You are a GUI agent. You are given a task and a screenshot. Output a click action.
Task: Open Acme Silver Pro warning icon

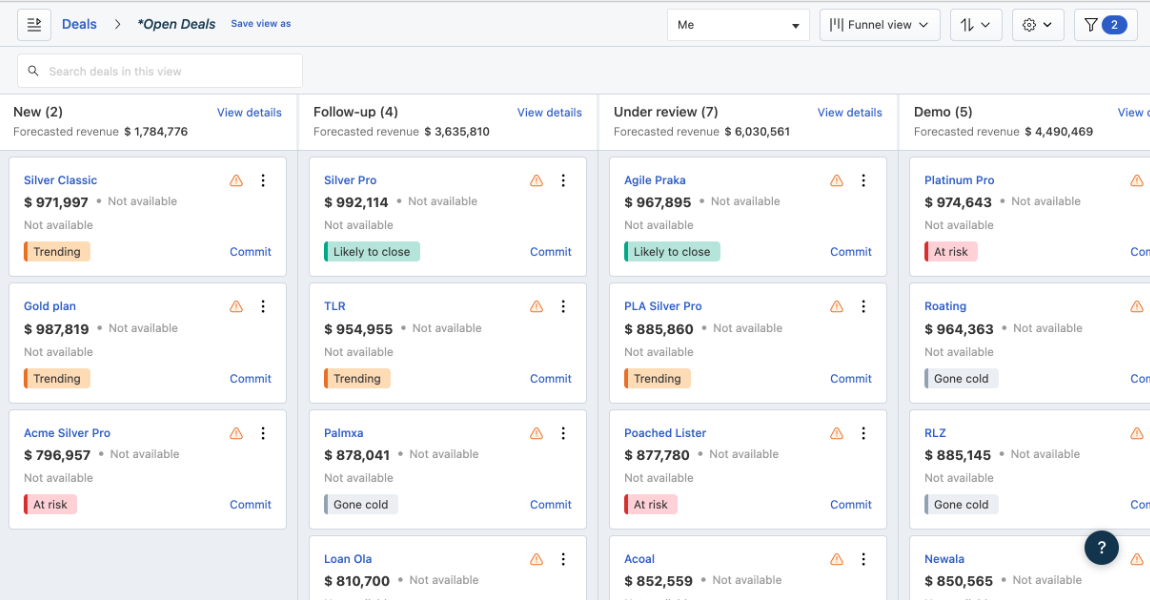point(236,433)
